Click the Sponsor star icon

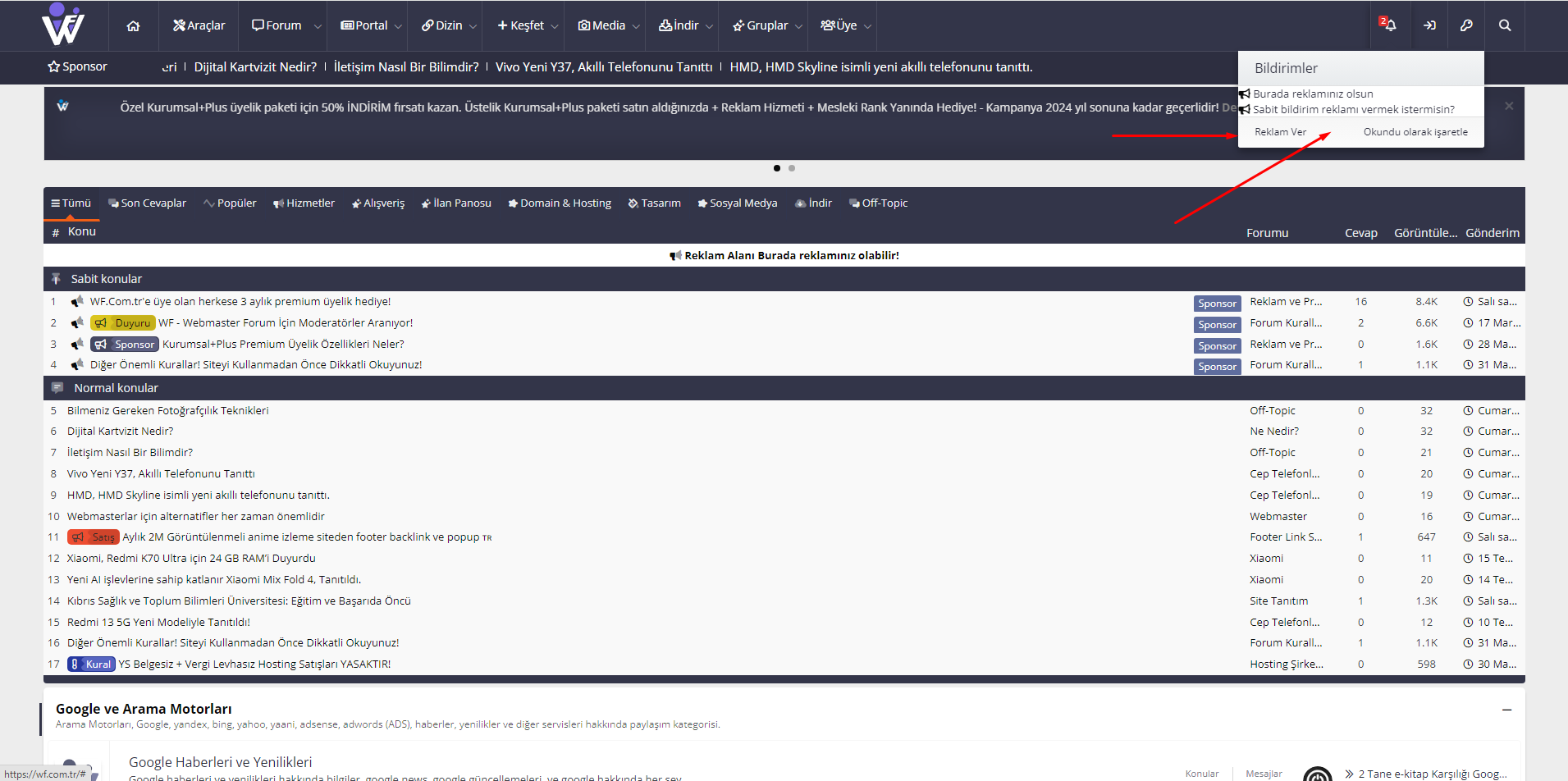[54, 66]
